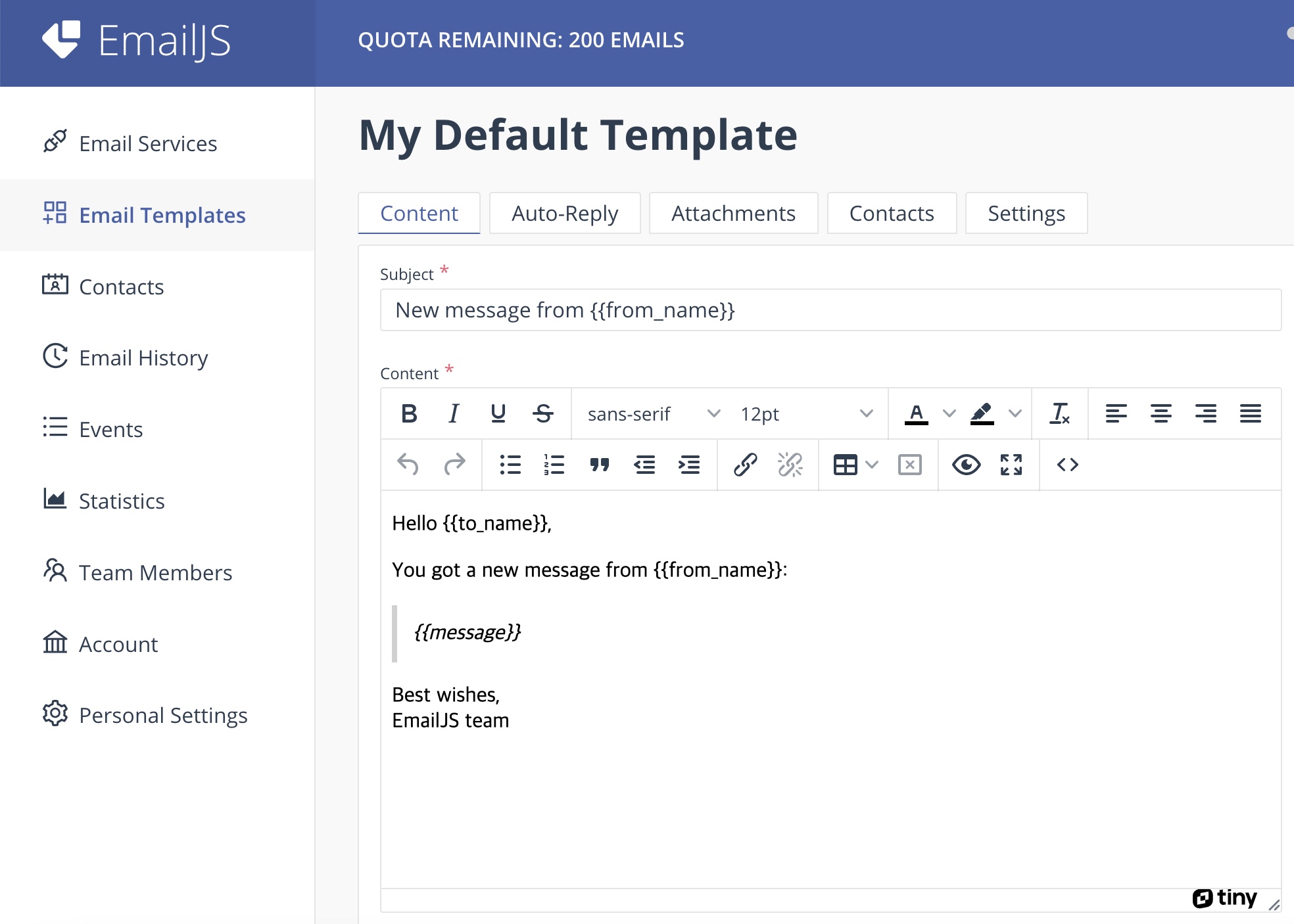Click the fullscreen editor icon
The image size is (1294, 924).
coord(1011,465)
